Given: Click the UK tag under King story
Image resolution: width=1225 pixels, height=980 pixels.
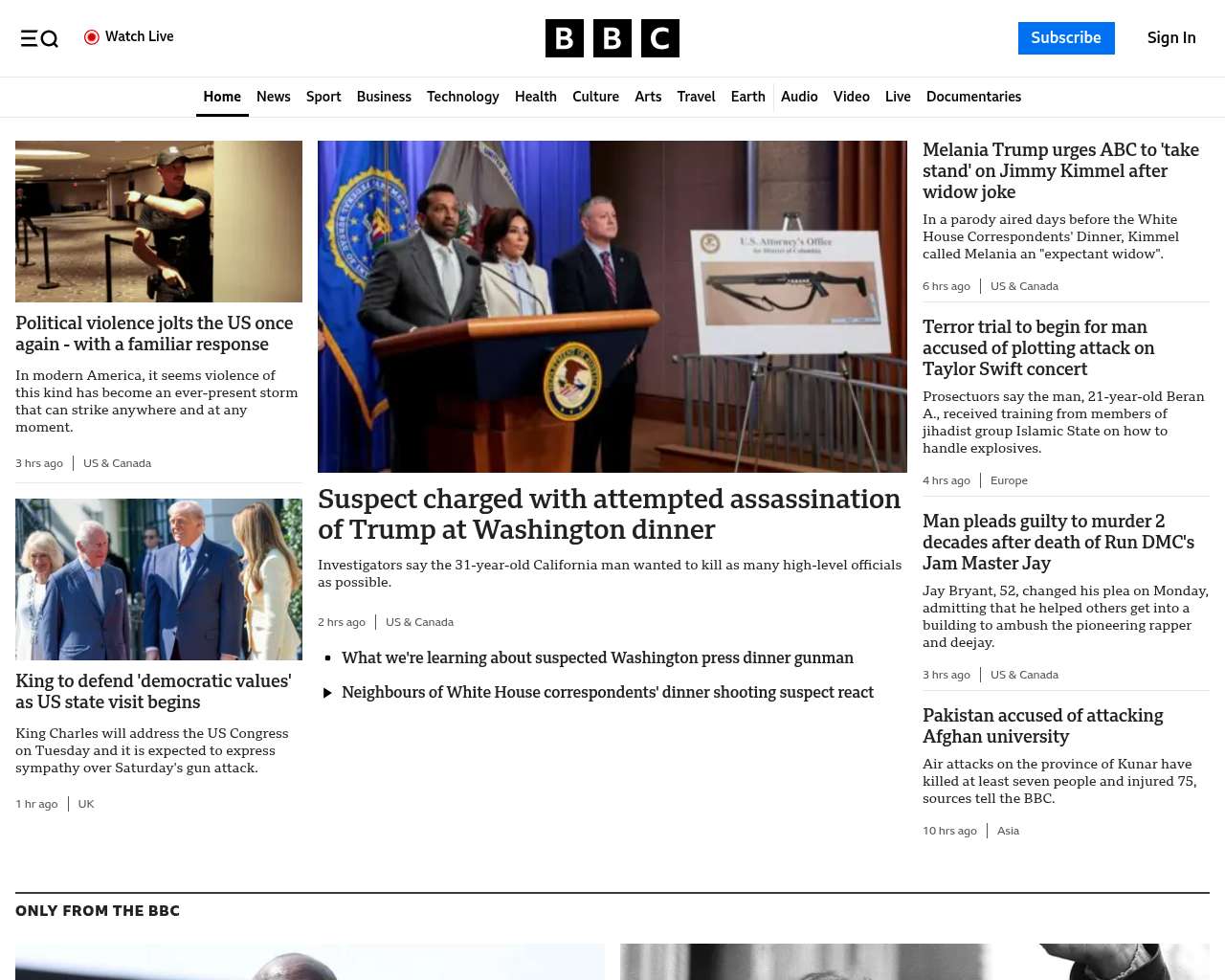Looking at the screenshot, I should 86,804.
